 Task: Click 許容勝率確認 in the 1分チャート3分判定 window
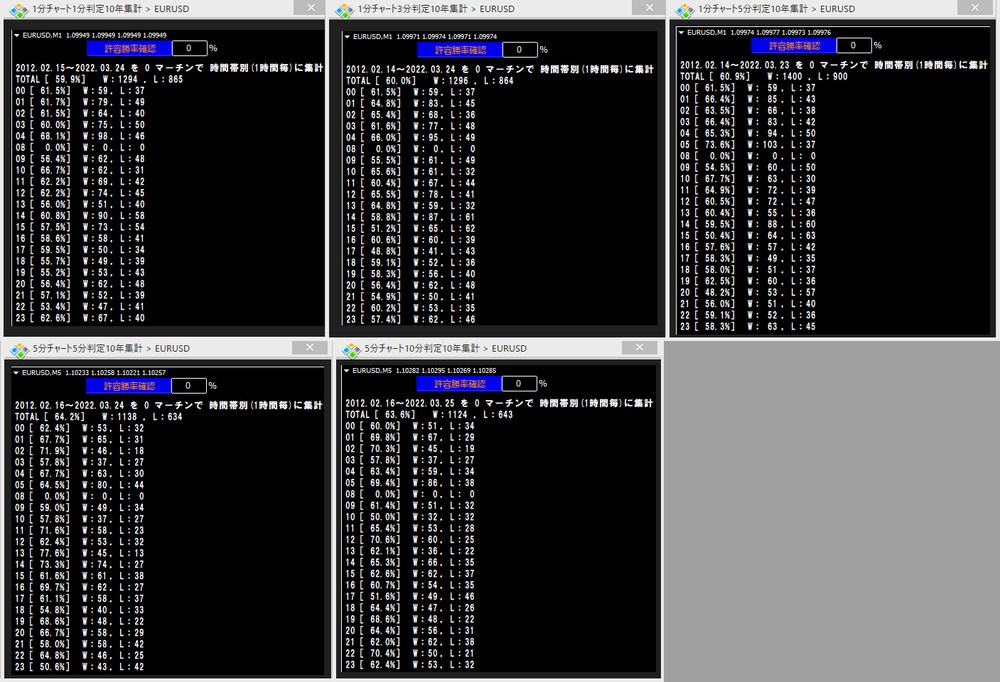460,50
